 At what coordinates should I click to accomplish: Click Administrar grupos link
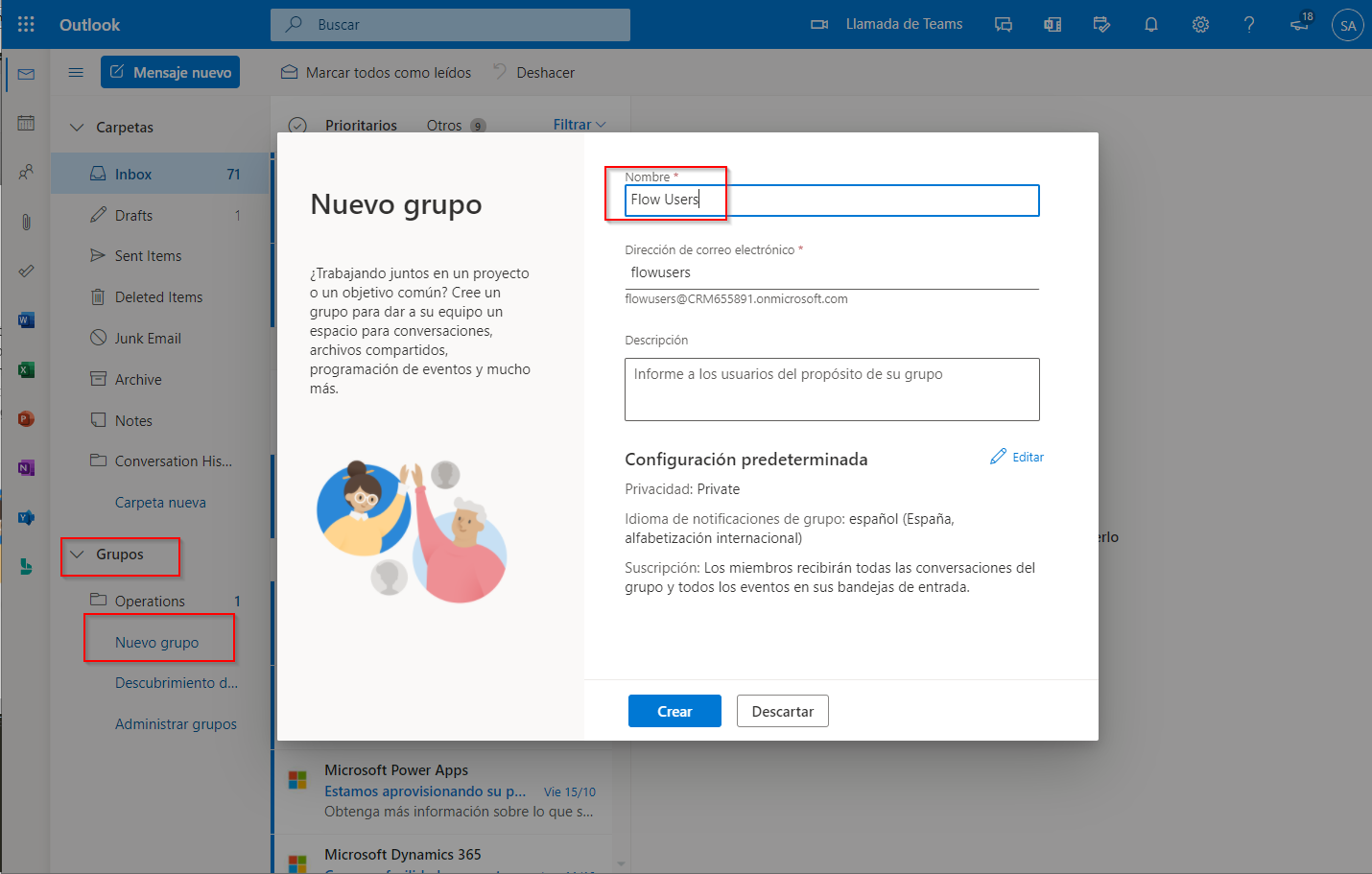[176, 723]
